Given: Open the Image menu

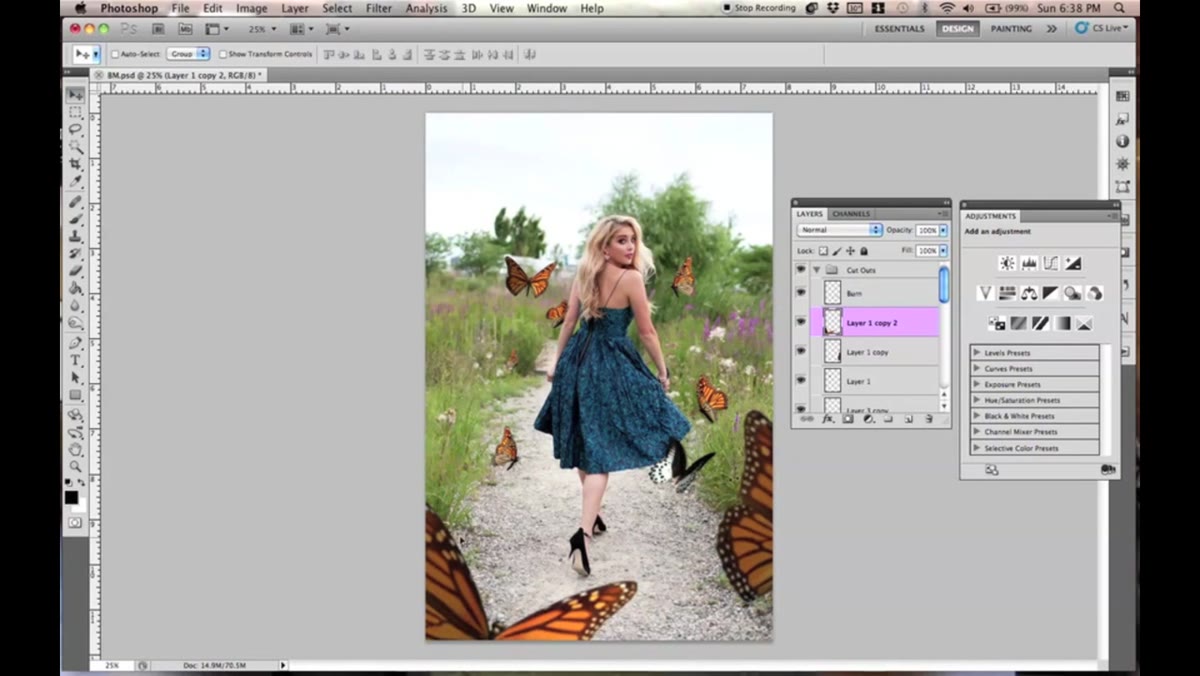Looking at the screenshot, I should coord(251,8).
